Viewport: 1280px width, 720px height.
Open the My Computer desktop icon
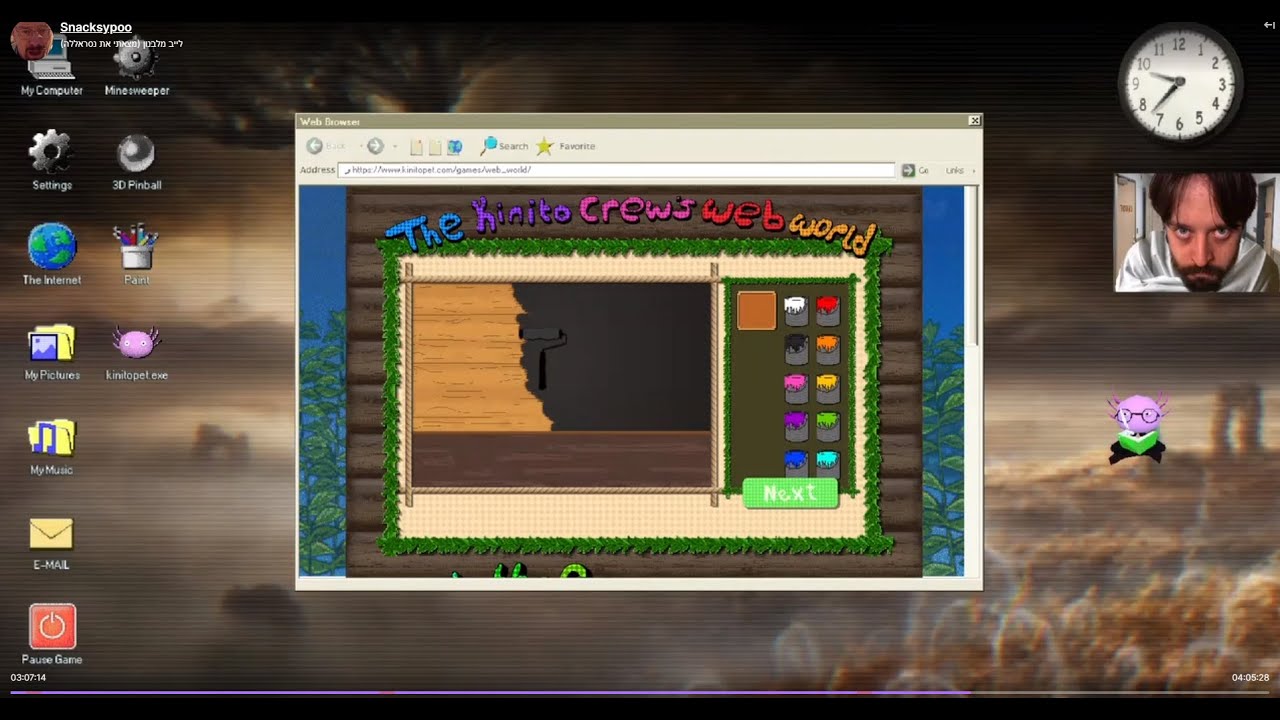pos(52,68)
